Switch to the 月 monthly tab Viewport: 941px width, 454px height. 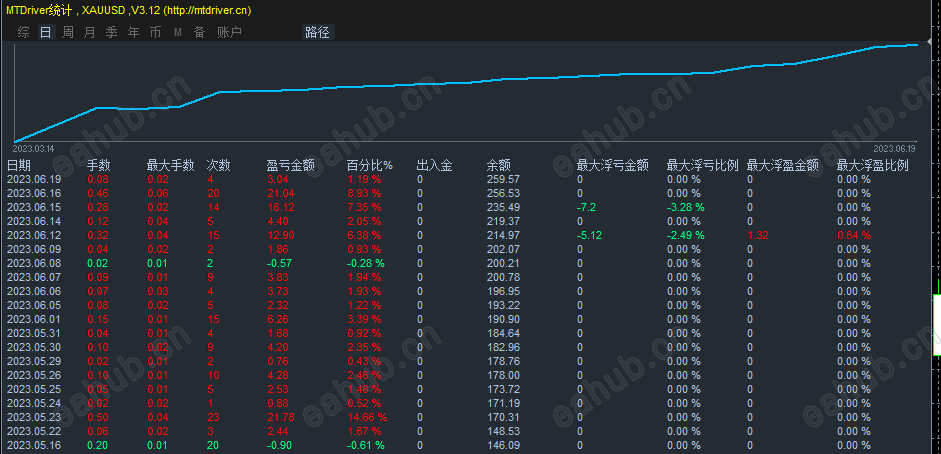pyautogui.click(x=89, y=32)
